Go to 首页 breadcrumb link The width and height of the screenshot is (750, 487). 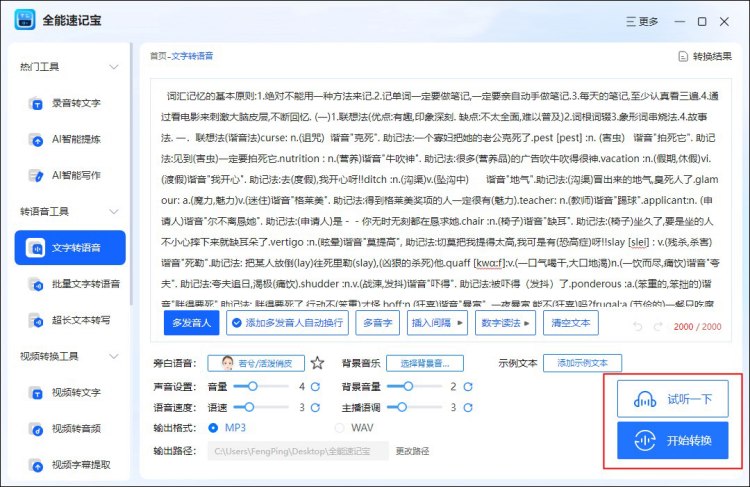point(158,56)
